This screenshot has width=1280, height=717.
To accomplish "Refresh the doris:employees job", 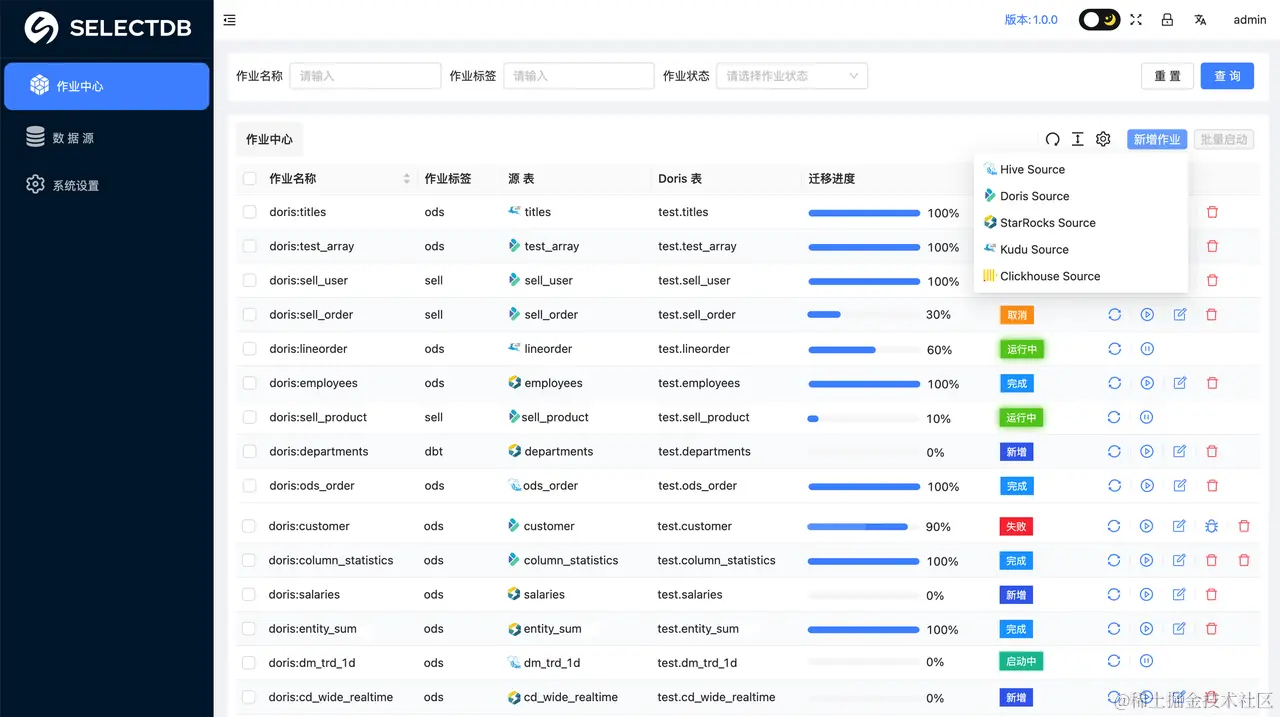I will [x=1114, y=383].
